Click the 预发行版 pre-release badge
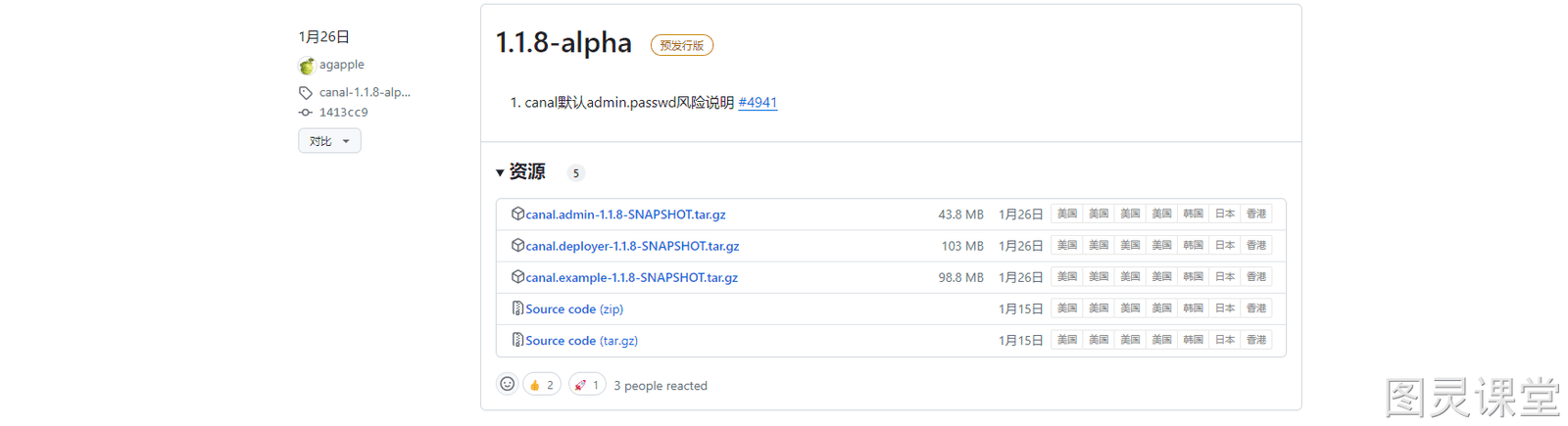 (682, 45)
